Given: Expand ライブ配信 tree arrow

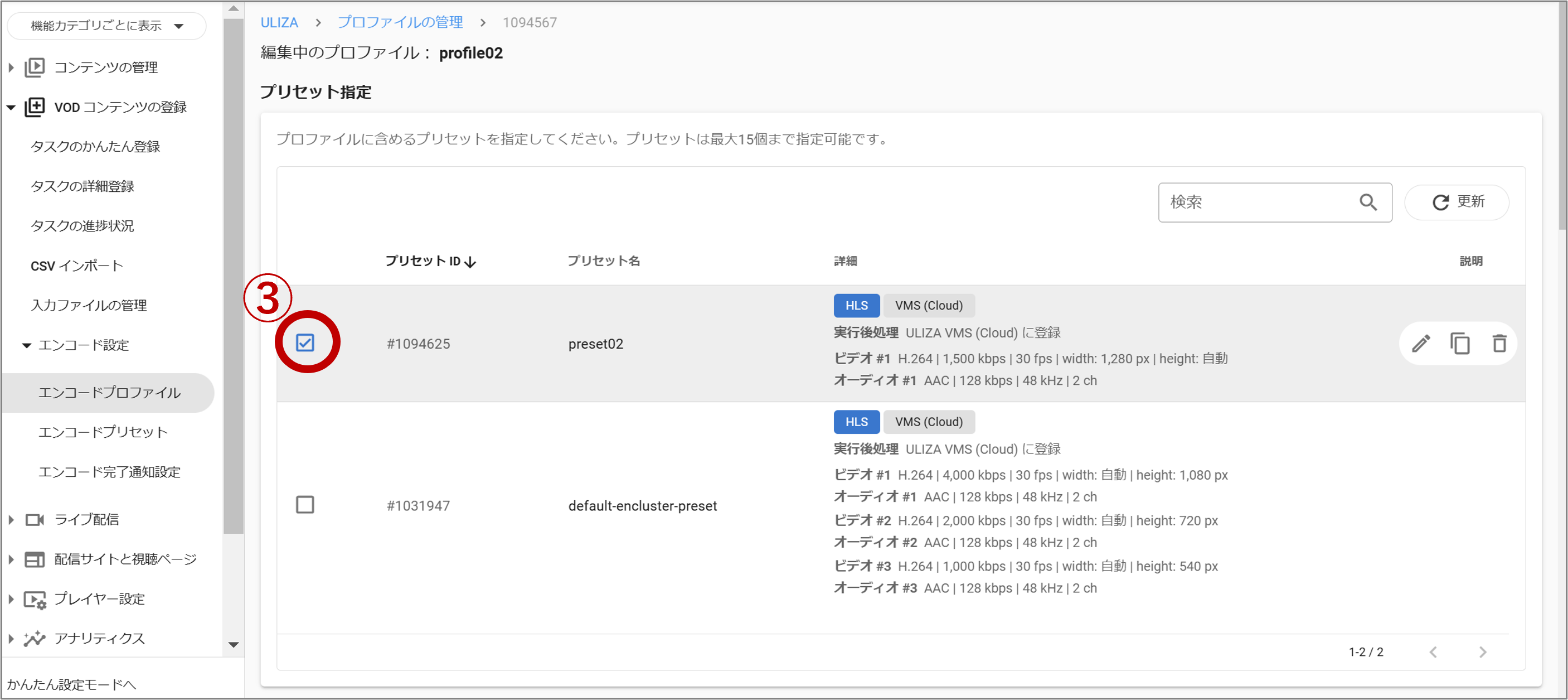Looking at the screenshot, I should click(x=11, y=520).
